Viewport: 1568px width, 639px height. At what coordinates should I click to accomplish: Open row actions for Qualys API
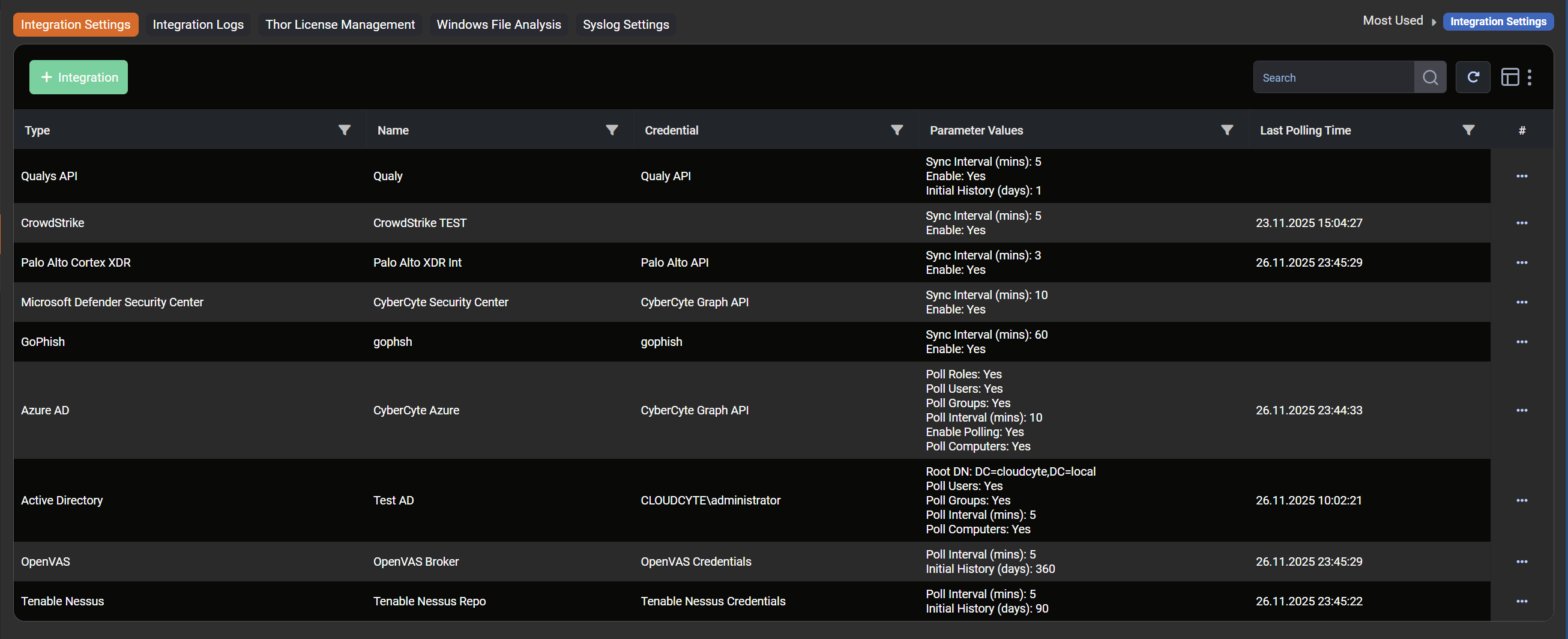pyautogui.click(x=1521, y=176)
